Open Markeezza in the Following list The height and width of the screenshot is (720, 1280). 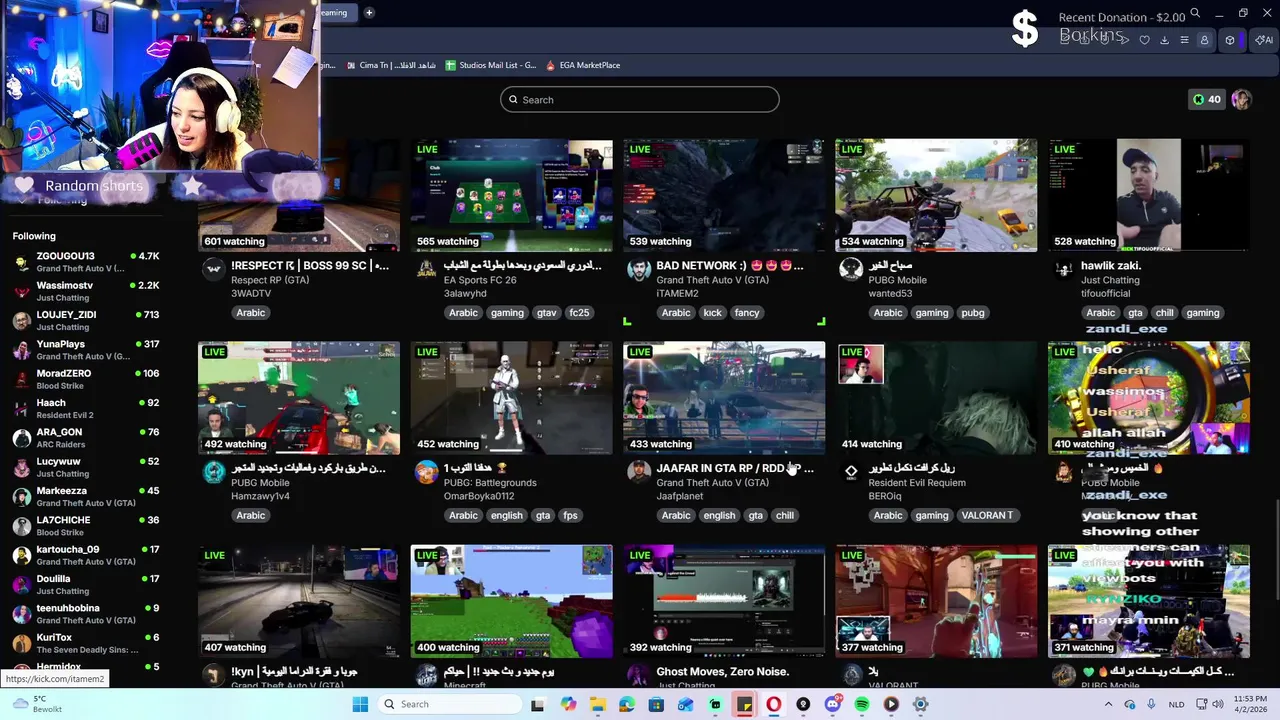(86, 496)
